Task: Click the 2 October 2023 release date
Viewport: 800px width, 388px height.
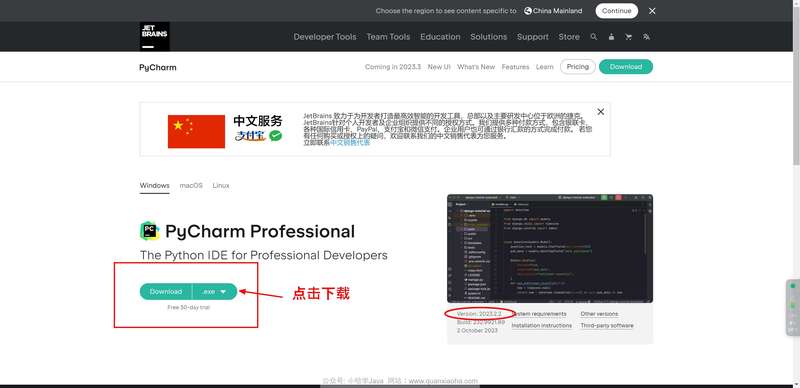Action: click(477, 330)
